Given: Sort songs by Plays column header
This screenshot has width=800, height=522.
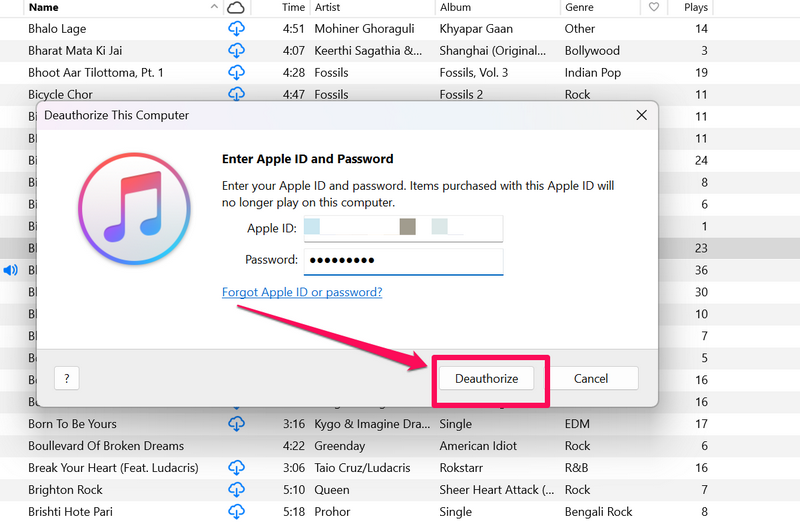Looking at the screenshot, I should pyautogui.click(x=696, y=7).
